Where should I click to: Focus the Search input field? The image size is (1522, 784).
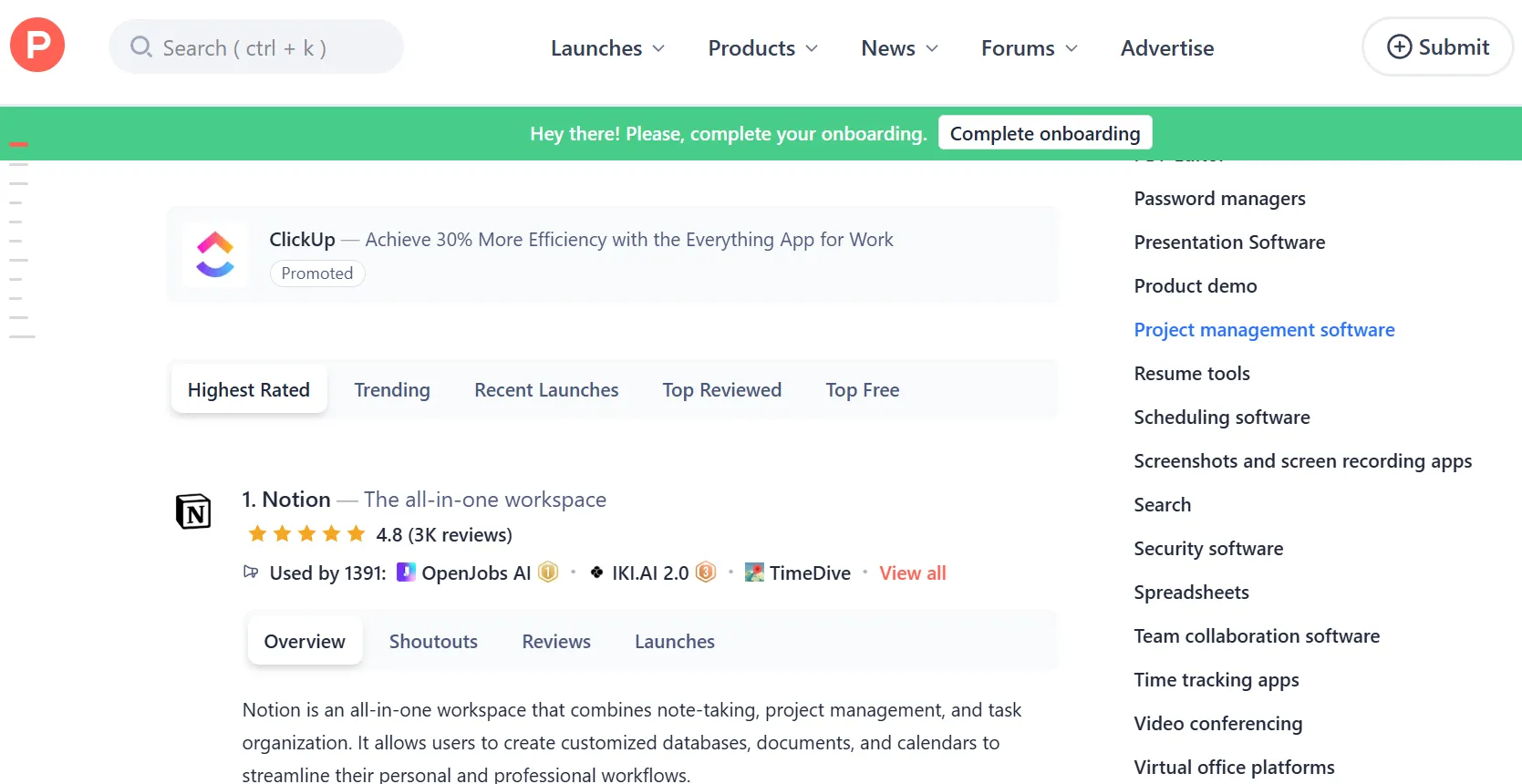[256, 46]
